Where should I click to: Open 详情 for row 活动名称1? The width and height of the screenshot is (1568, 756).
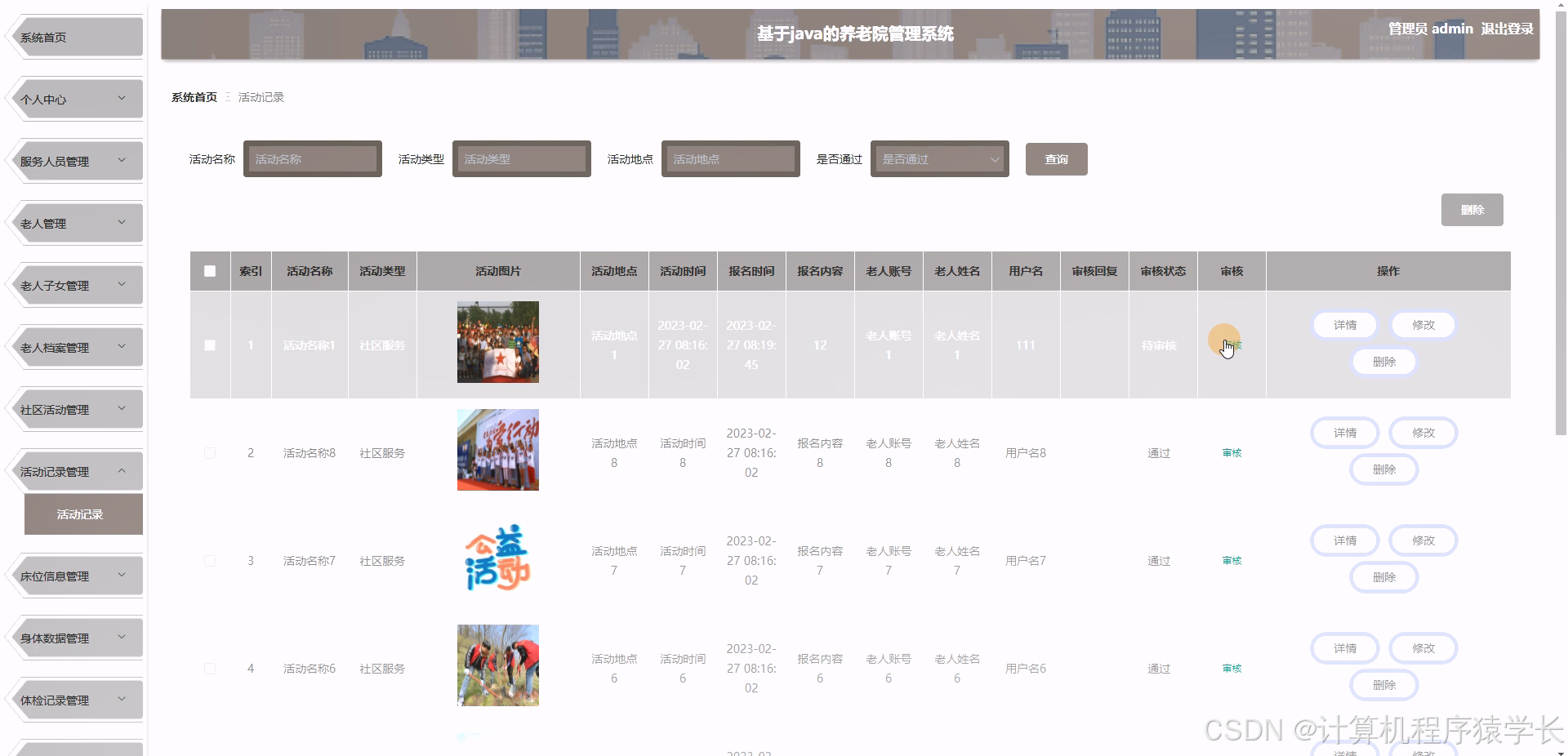click(x=1344, y=325)
